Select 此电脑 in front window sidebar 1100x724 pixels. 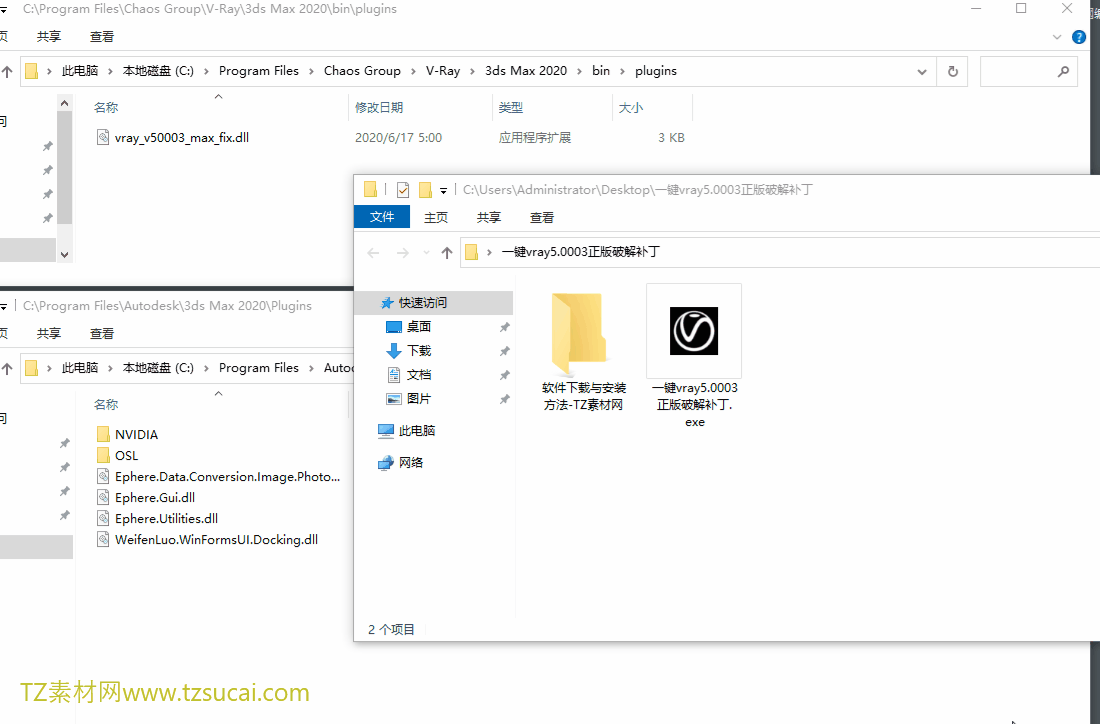(417, 431)
